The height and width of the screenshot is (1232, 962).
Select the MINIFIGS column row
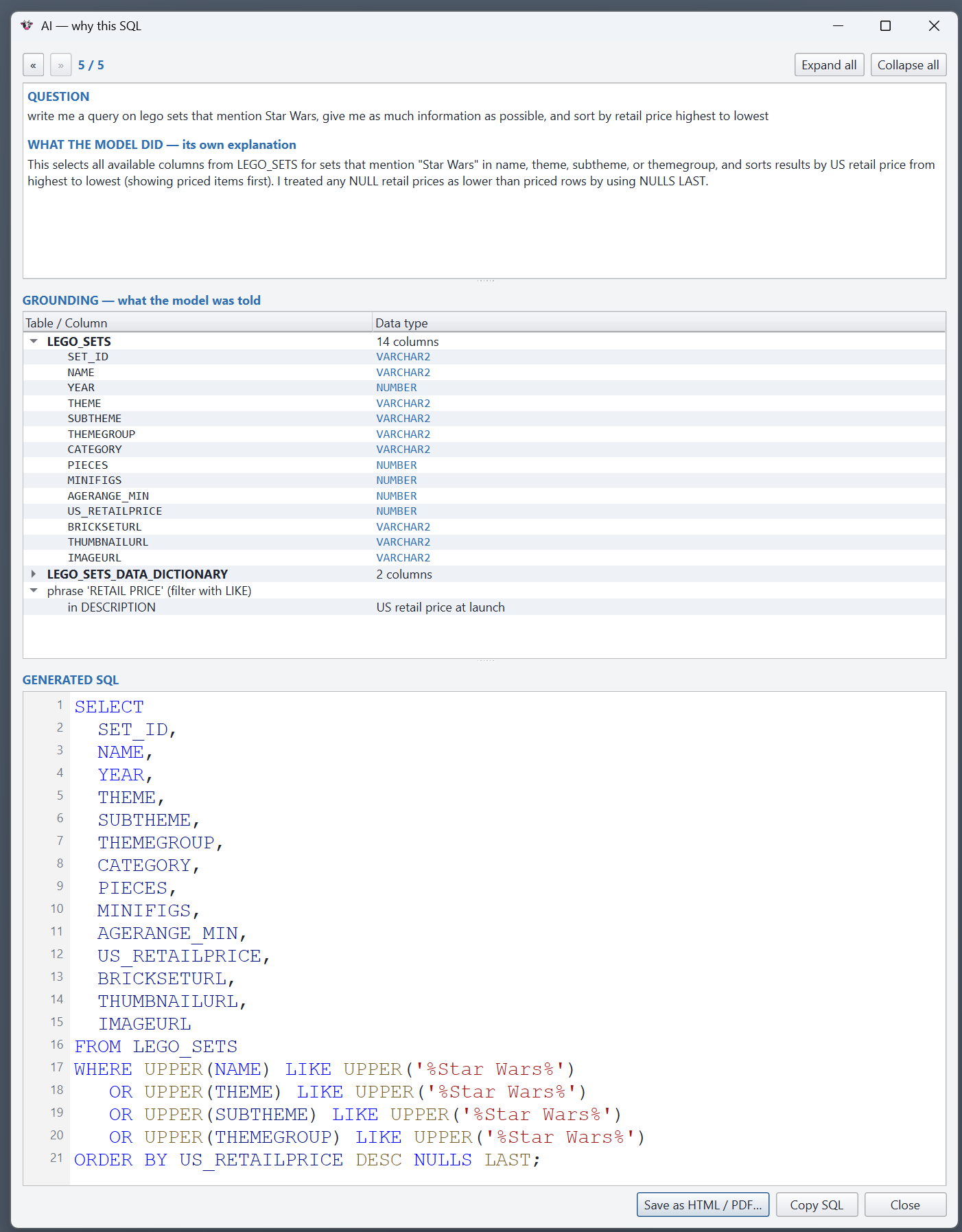(x=484, y=480)
